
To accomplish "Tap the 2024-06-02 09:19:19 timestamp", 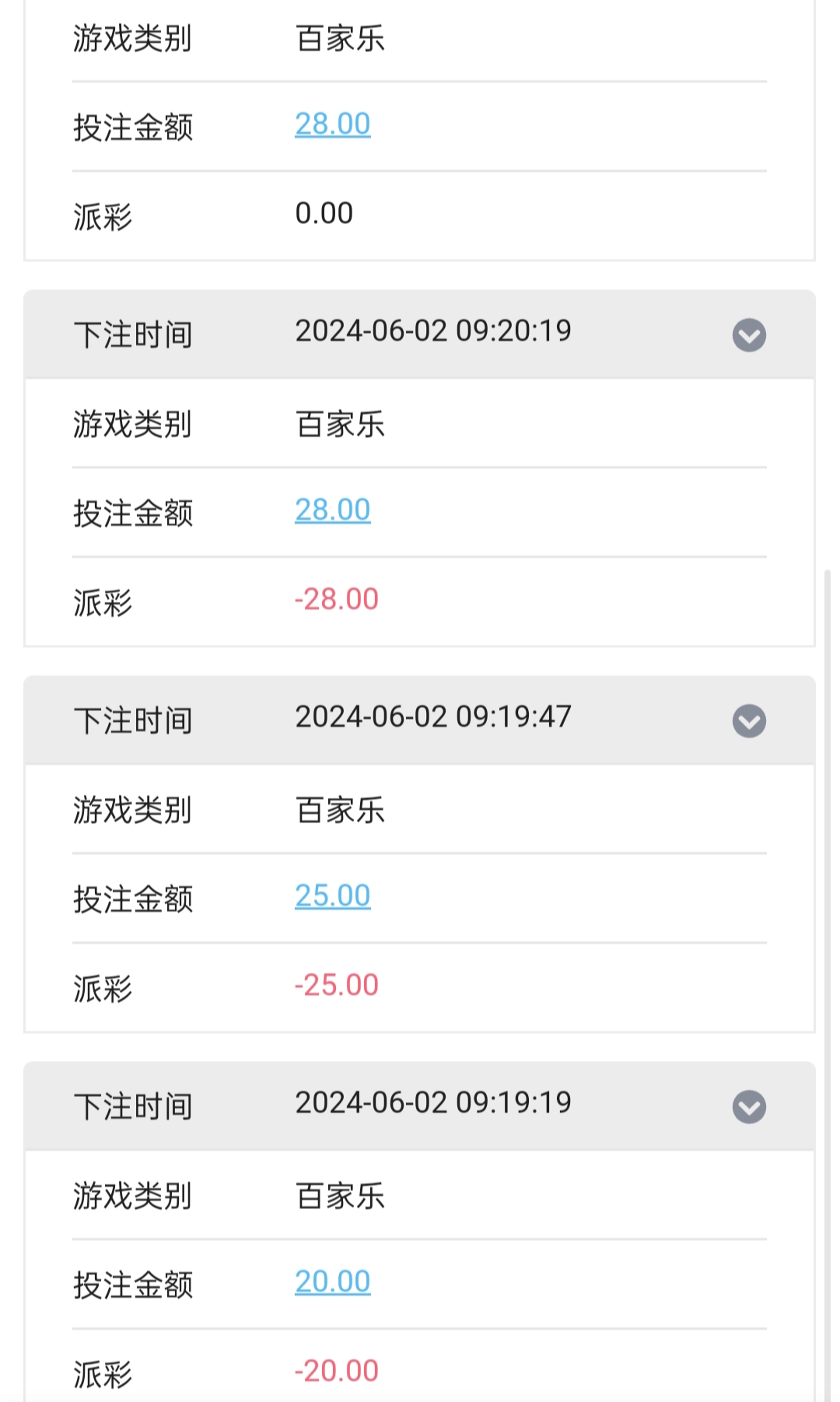I will coord(433,1103).
